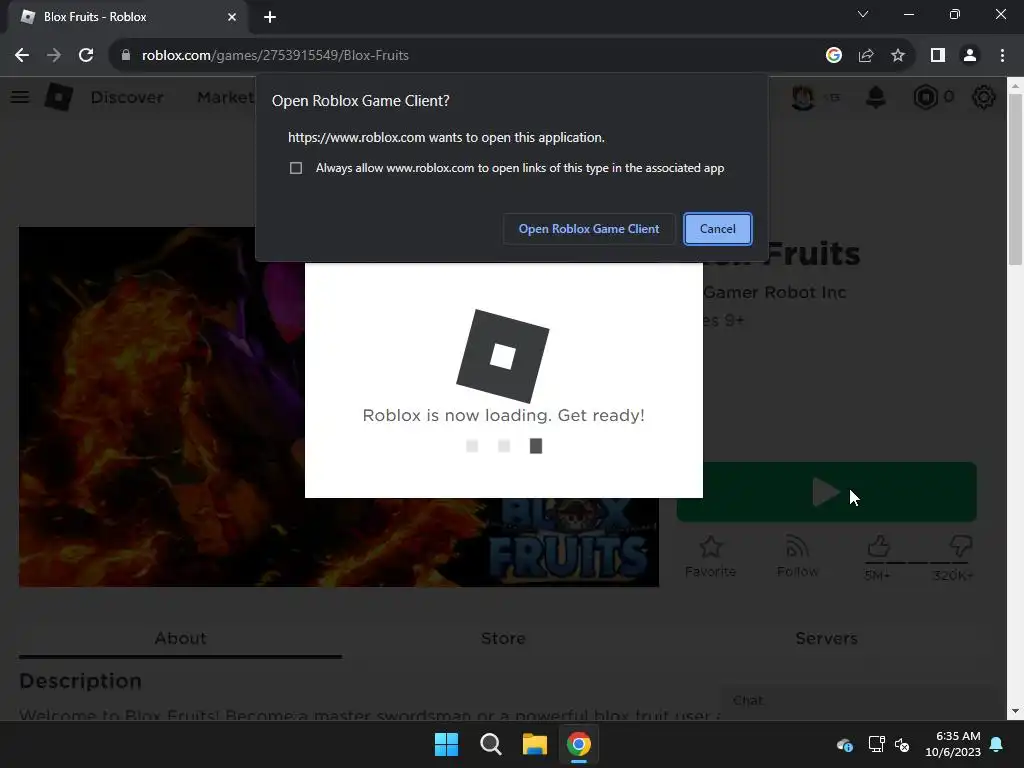The width and height of the screenshot is (1024, 768).
Task: Open the Robux balance icon
Action: coord(925,97)
